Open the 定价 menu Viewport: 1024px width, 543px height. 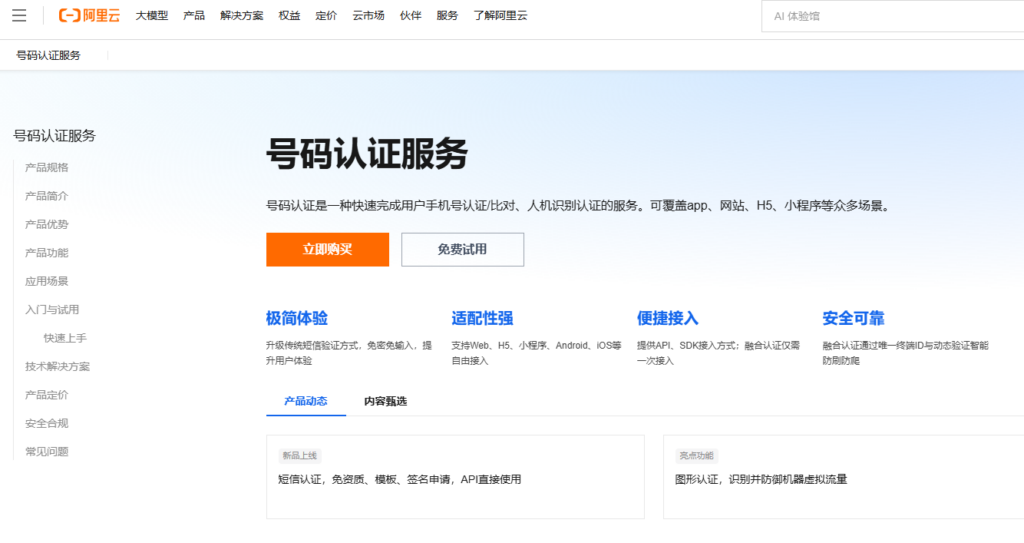point(326,16)
